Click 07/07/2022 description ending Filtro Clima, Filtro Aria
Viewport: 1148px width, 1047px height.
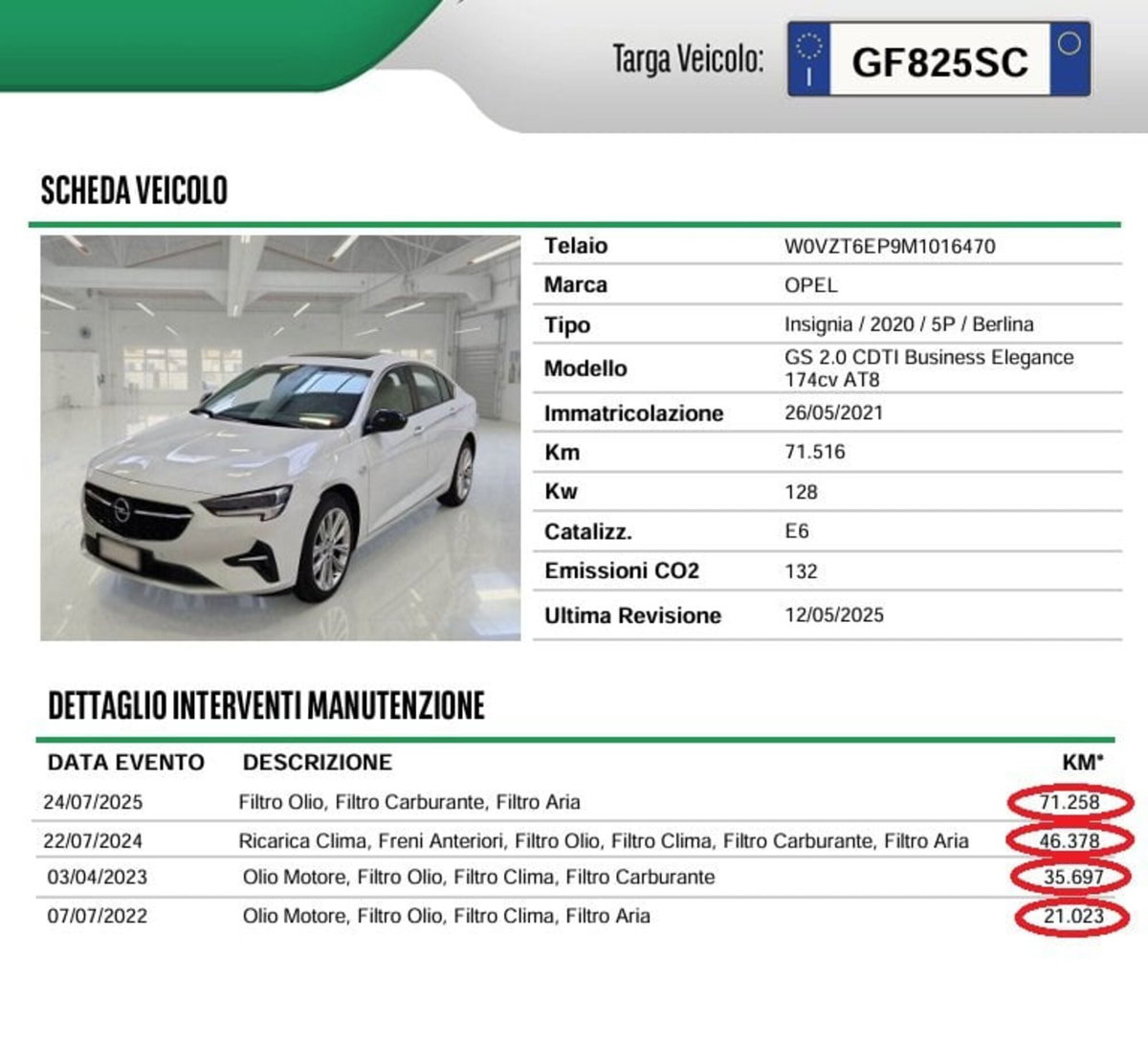coord(447,916)
